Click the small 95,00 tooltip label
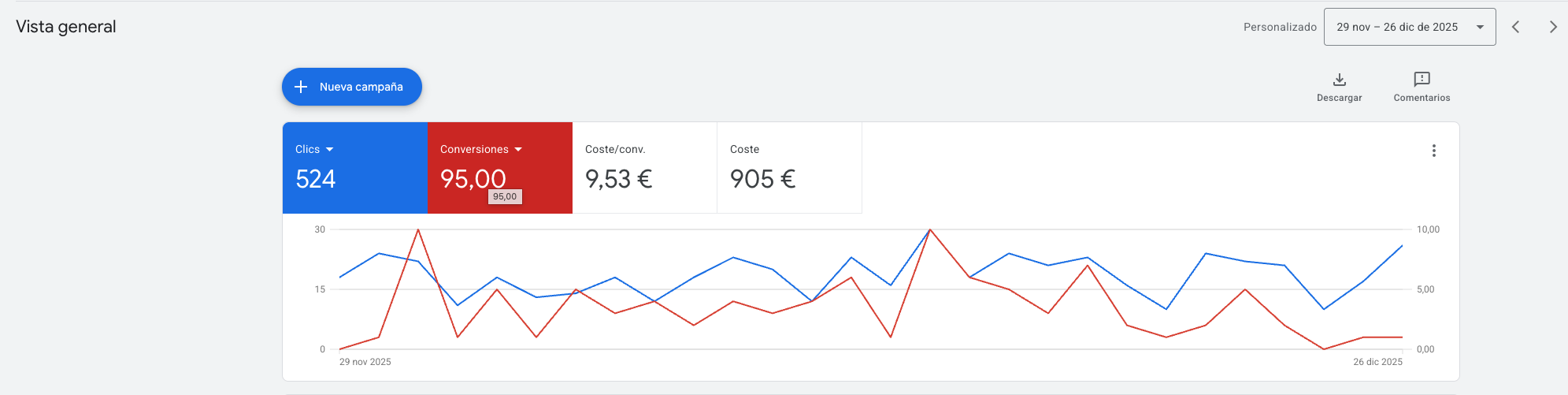This screenshot has height=395, width=1568. [505, 197]
